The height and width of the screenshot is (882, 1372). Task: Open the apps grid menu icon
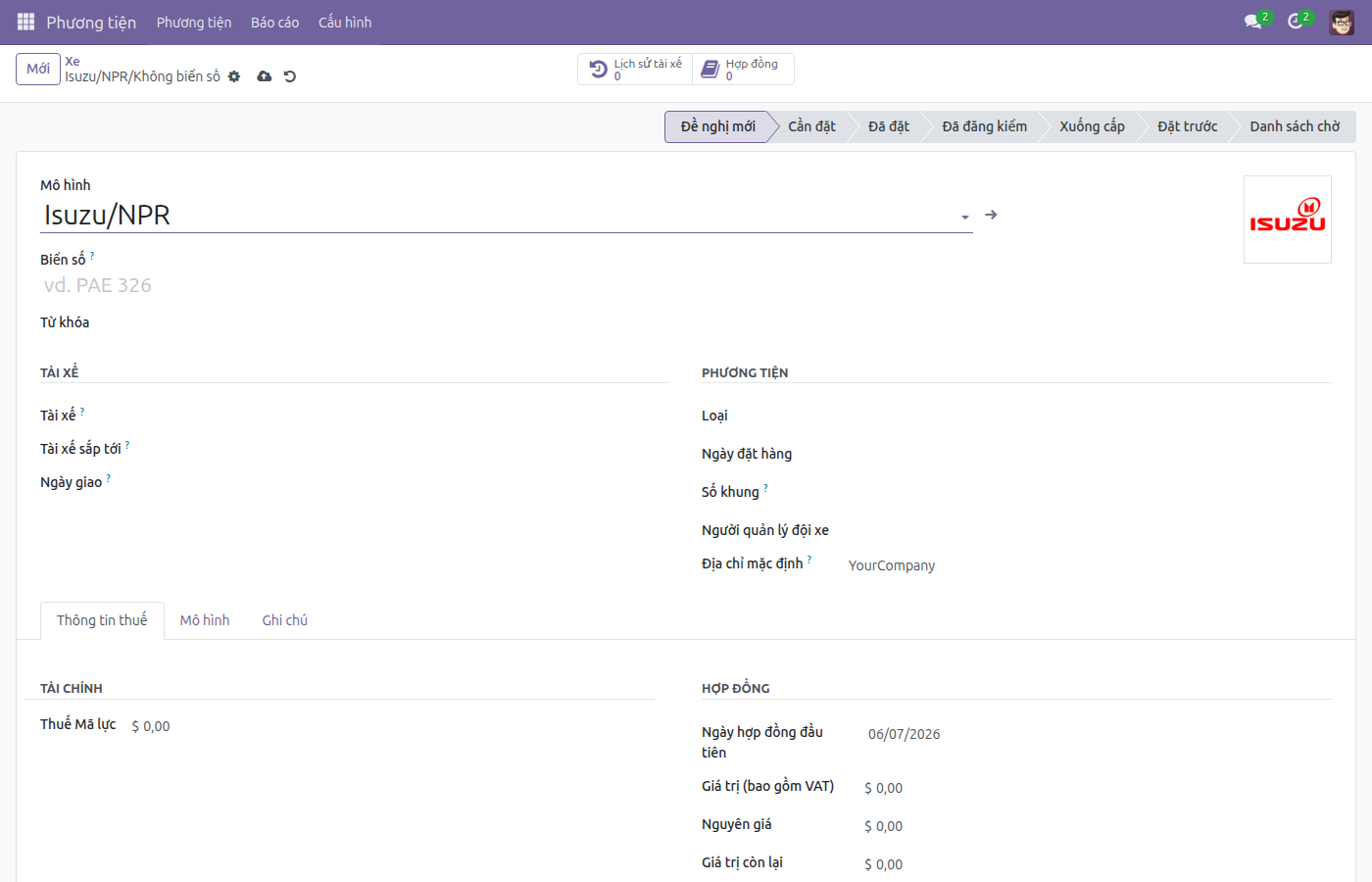click(25, 22)
